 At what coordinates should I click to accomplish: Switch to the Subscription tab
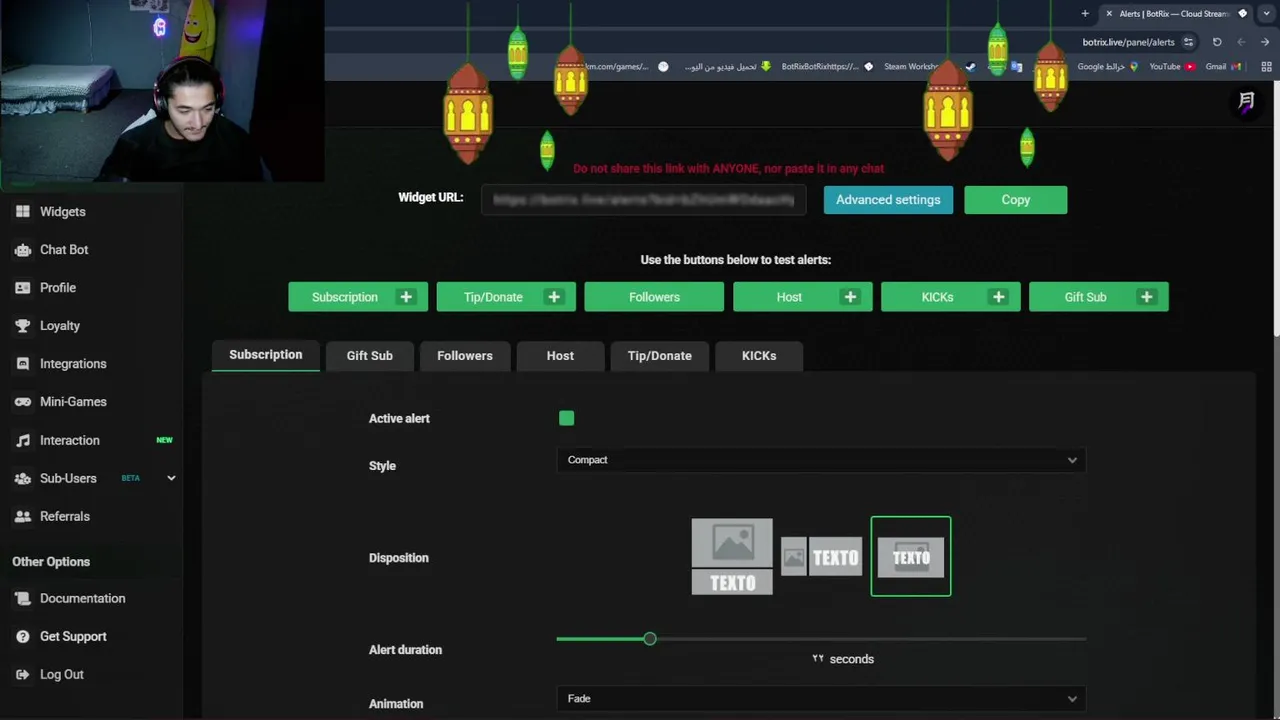click(266, 355)
